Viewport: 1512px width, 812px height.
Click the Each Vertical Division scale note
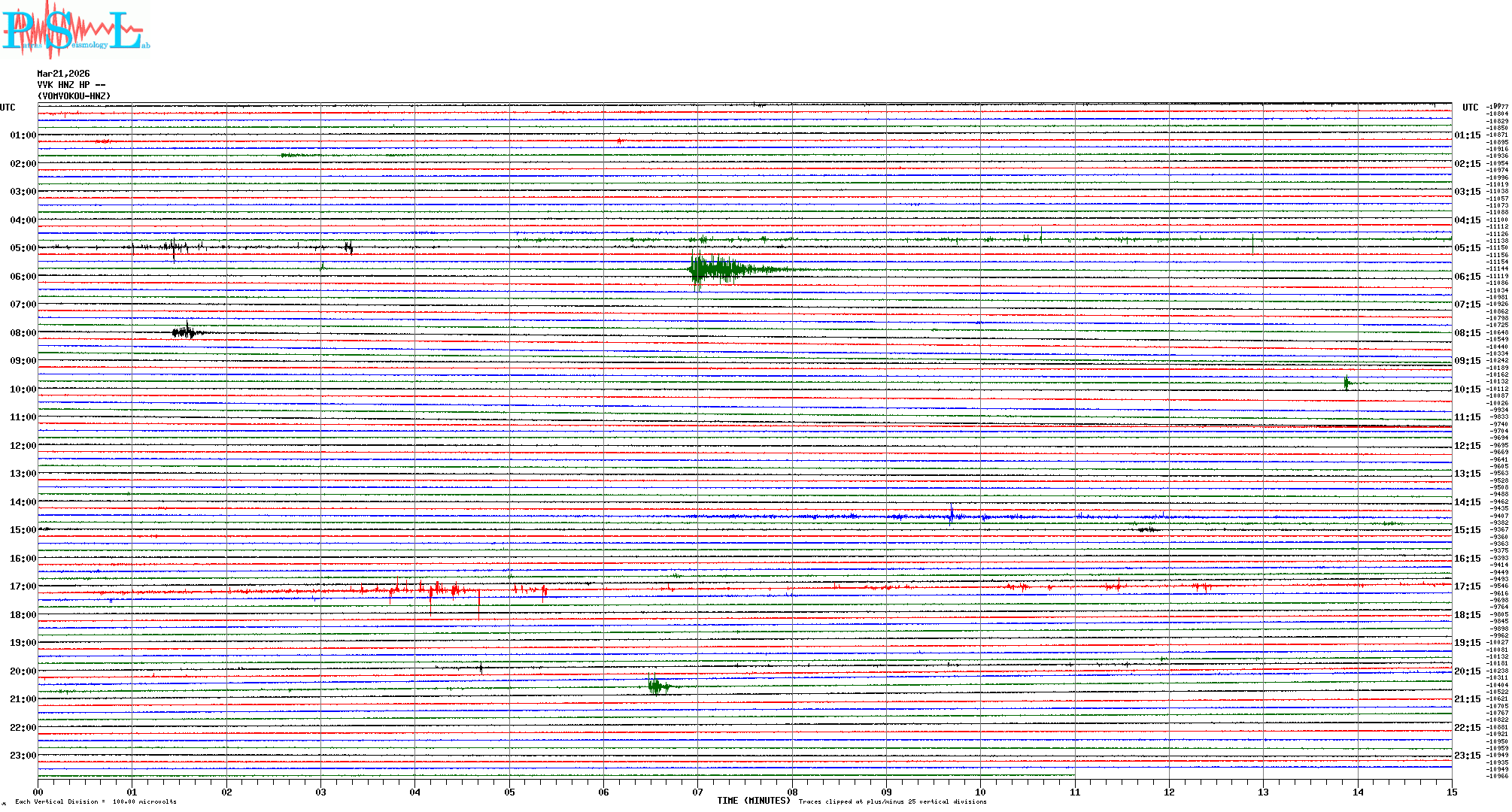[96, 801]
